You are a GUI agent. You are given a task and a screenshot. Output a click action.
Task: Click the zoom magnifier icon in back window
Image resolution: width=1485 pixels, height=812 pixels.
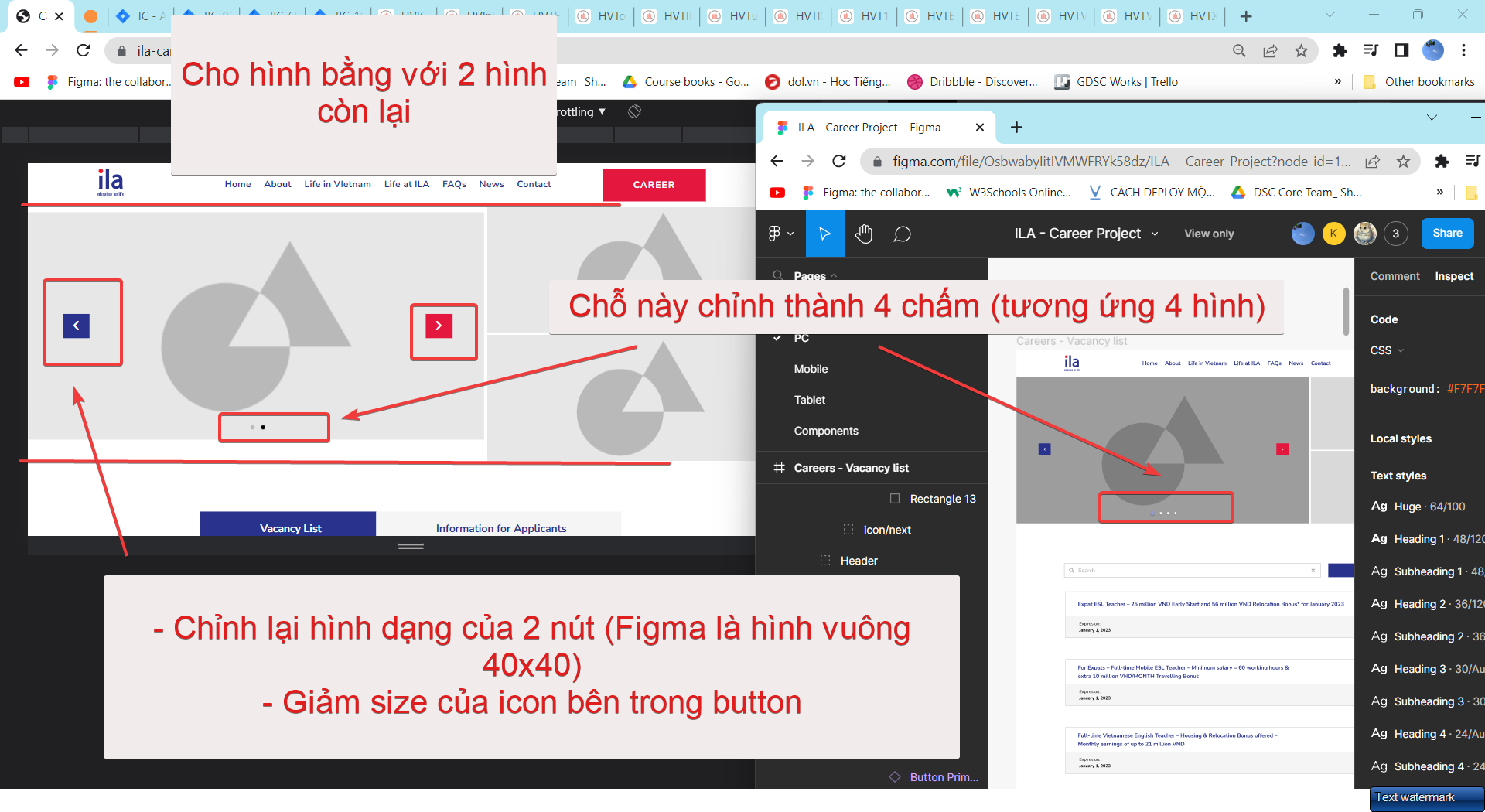click(1239, 50)
